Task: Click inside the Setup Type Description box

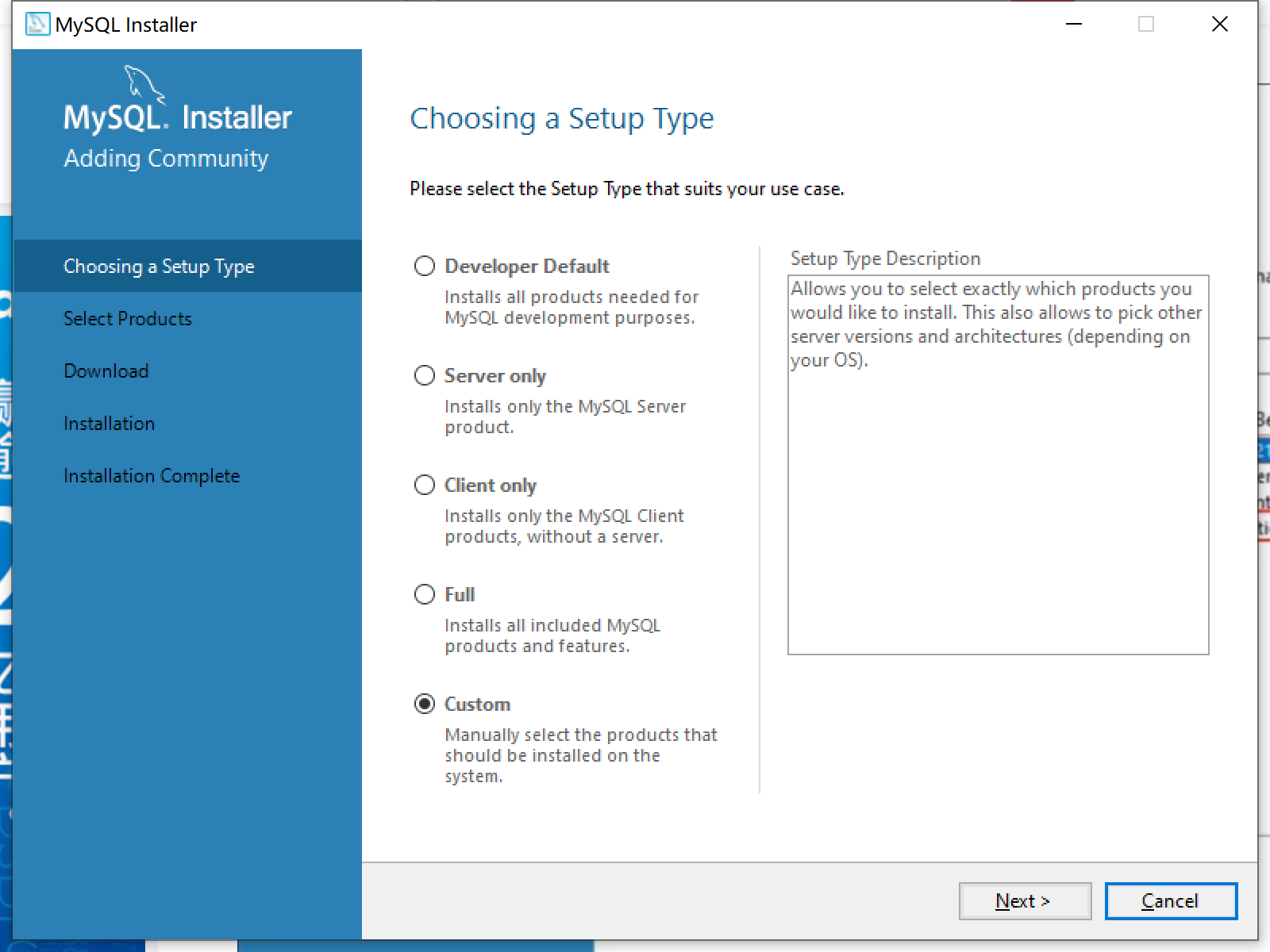Action: click(998, 465)
